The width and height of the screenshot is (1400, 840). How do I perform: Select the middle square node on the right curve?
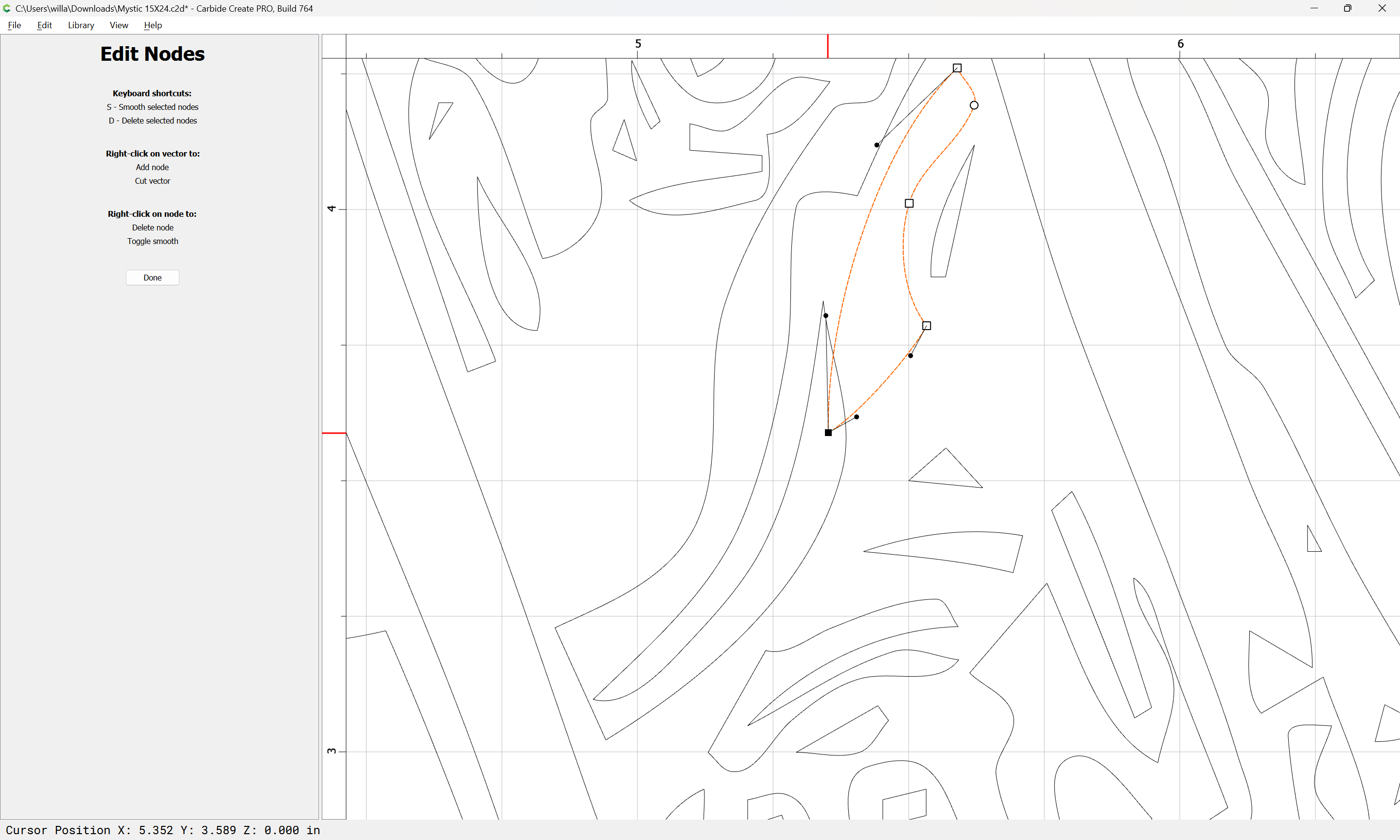pos(909,203)
